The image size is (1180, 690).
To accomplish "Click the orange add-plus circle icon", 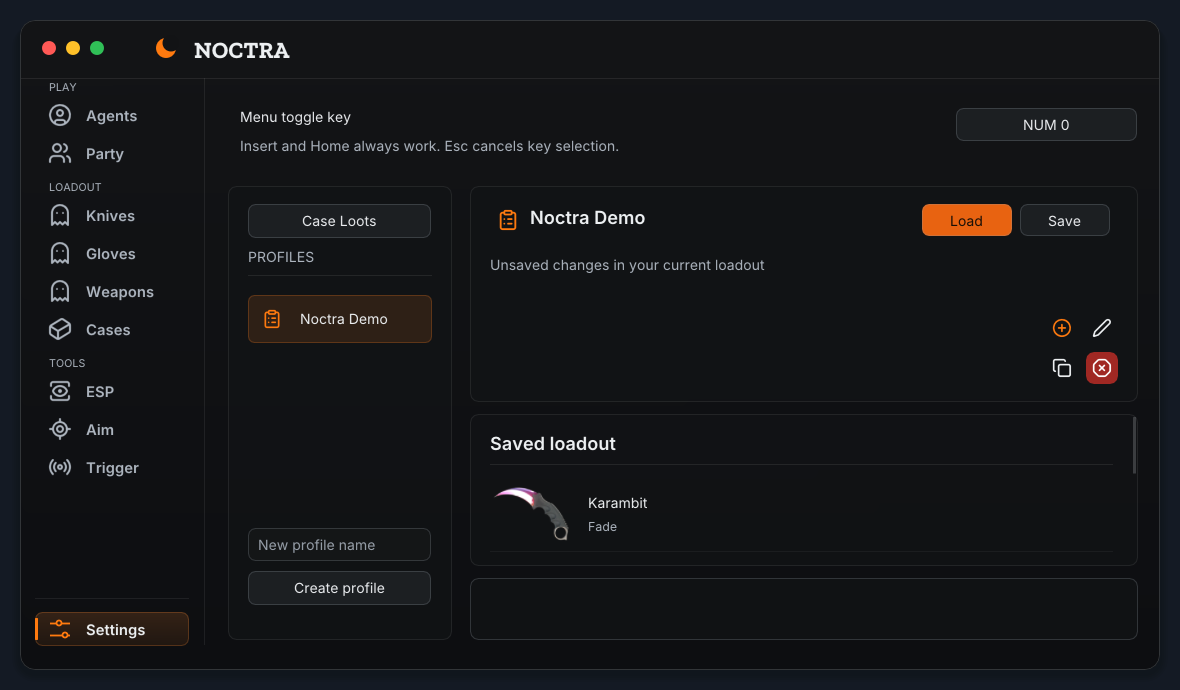I will (1062, 328).
